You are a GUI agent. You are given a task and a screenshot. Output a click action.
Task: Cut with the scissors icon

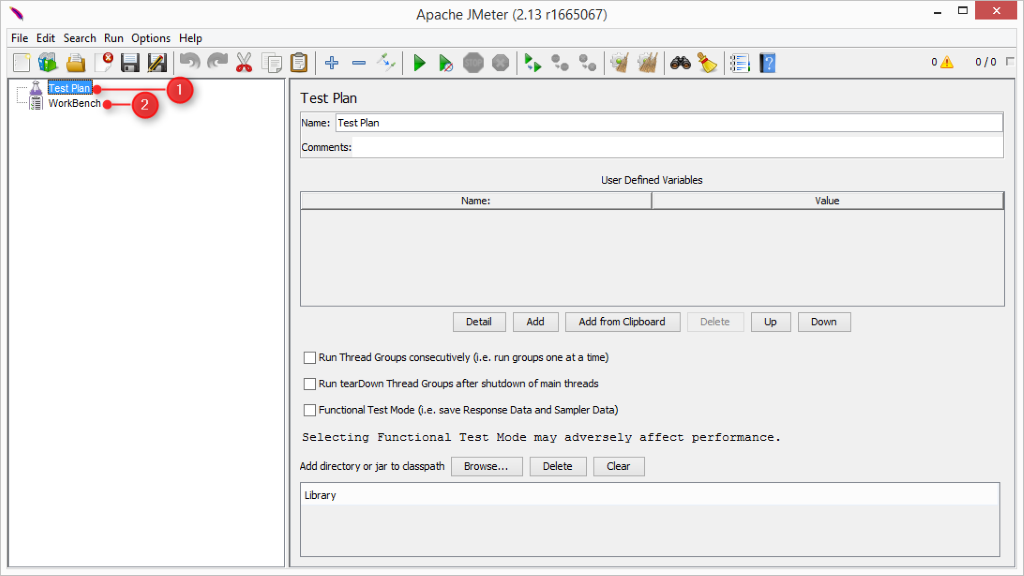[244, 63]
